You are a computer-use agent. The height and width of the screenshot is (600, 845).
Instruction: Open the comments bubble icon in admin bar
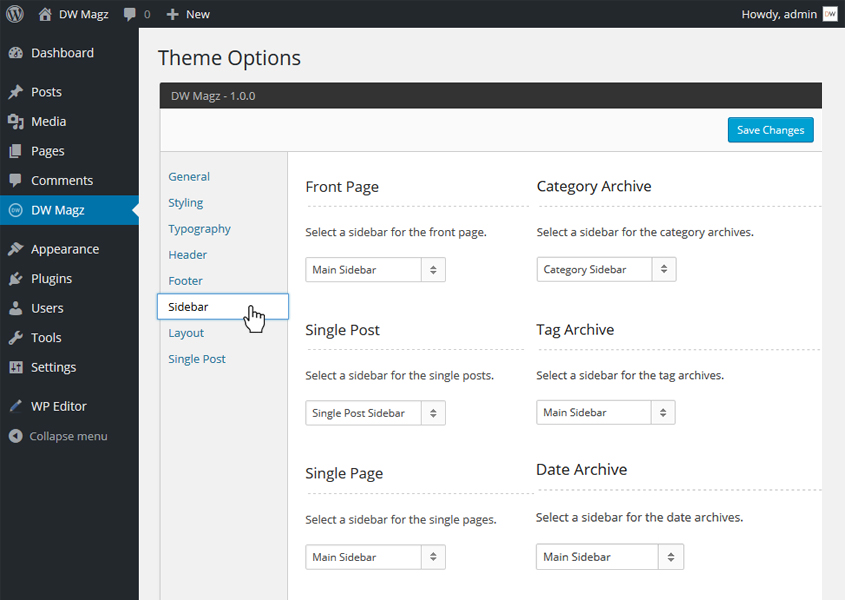click(x=130, y=15)
